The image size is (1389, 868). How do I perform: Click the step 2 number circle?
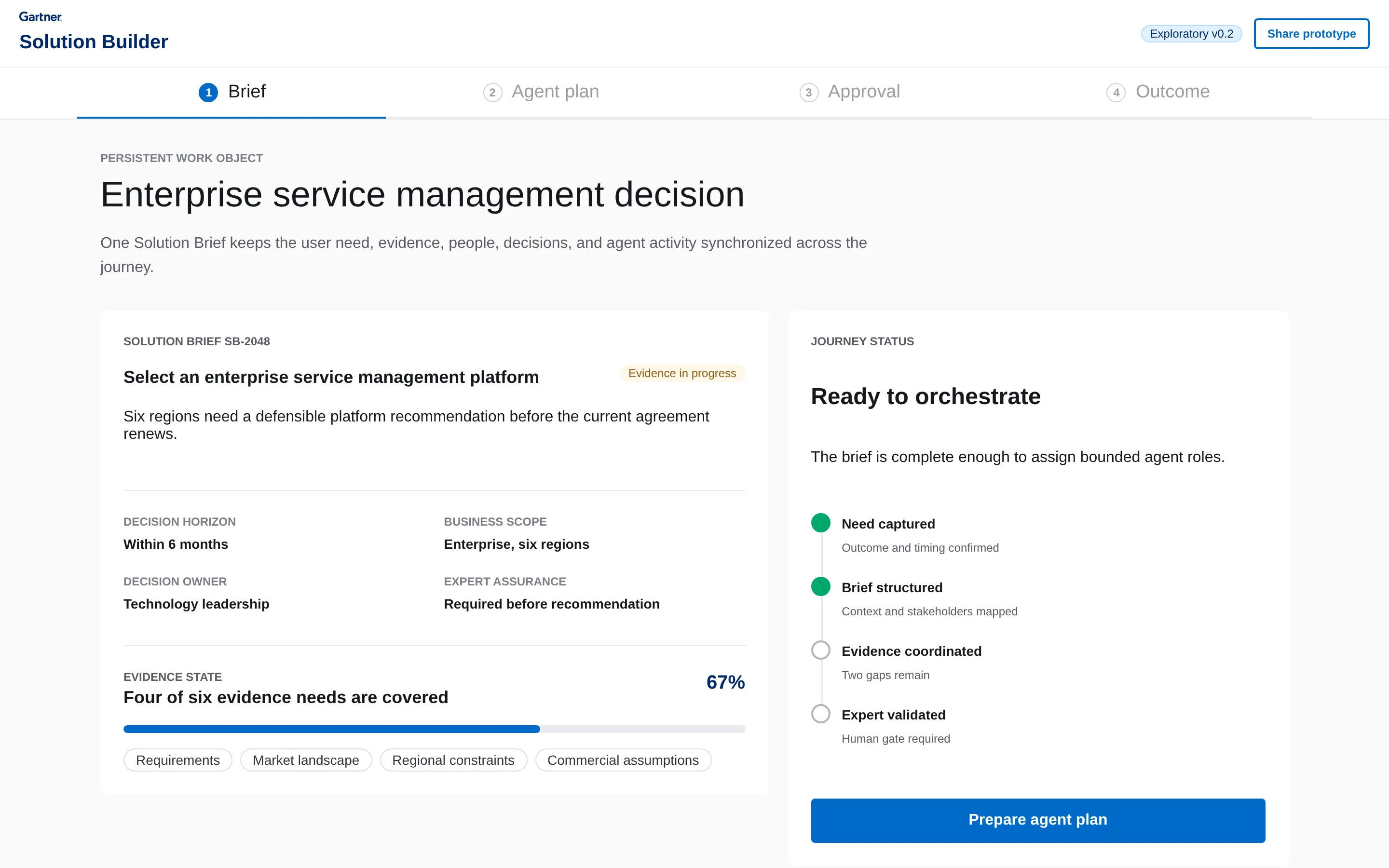tap(492, 93)
